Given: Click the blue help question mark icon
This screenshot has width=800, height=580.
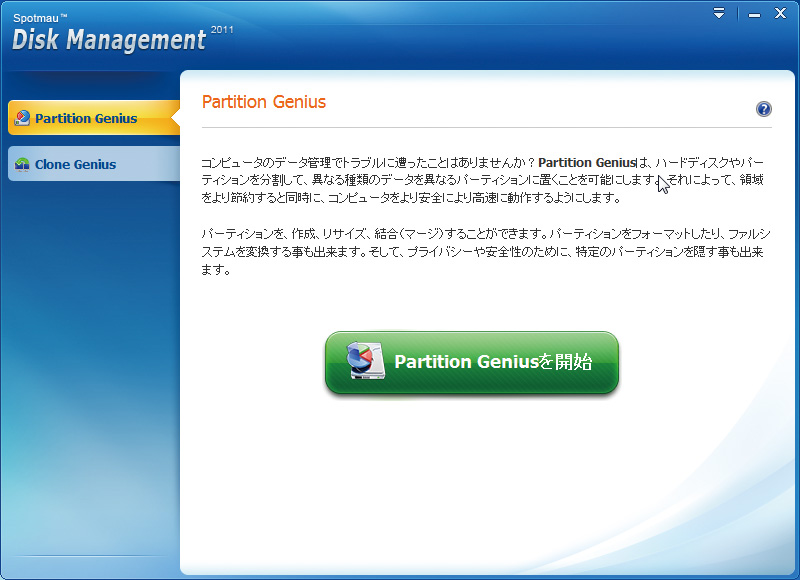Looking at the screenshot, I should click(763, 109).
